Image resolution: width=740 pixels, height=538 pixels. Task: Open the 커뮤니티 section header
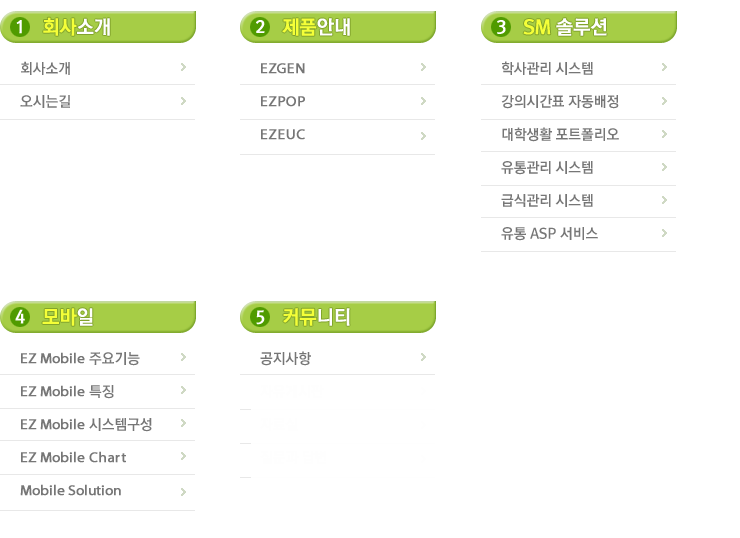[317, 317]
